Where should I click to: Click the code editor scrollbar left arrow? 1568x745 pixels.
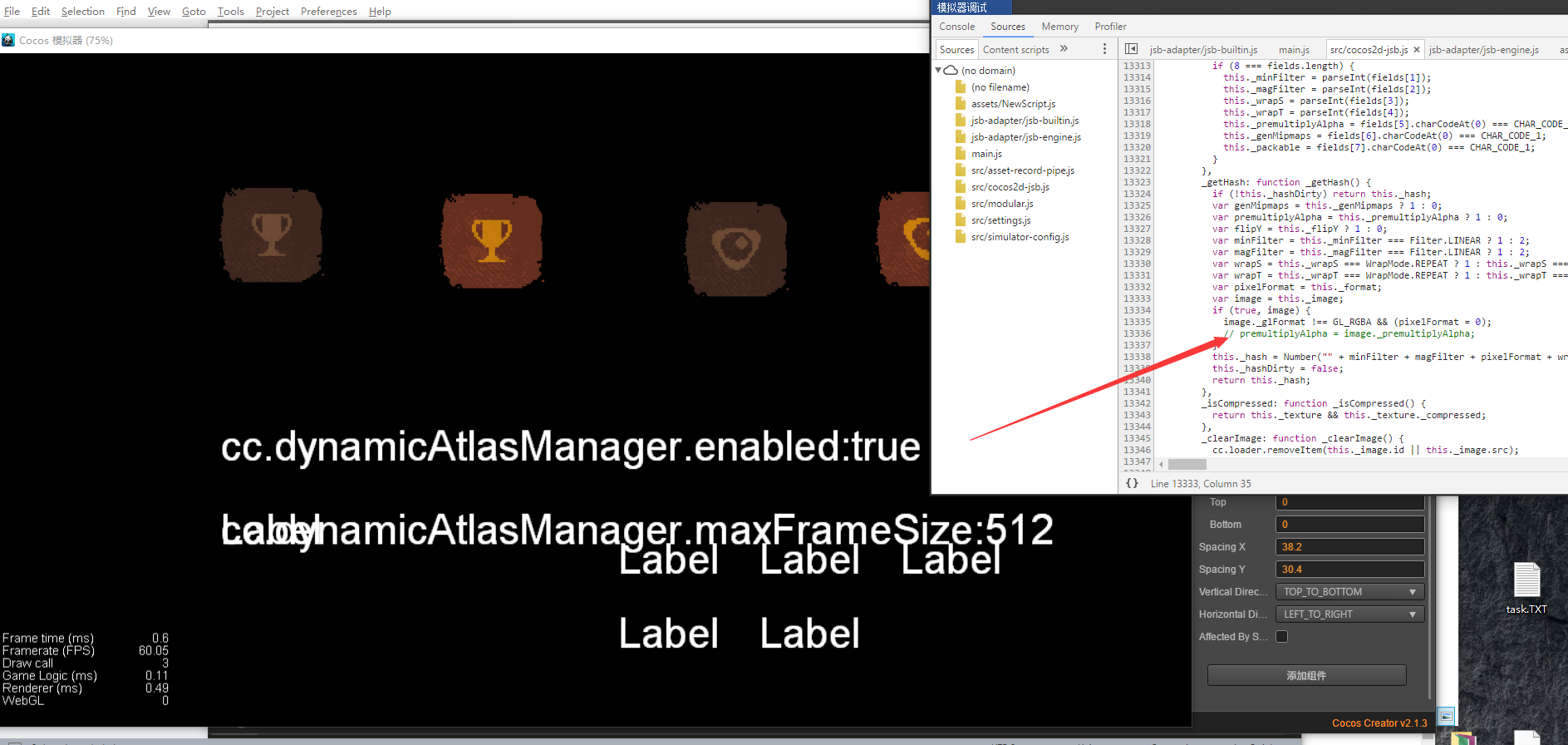1162,464
